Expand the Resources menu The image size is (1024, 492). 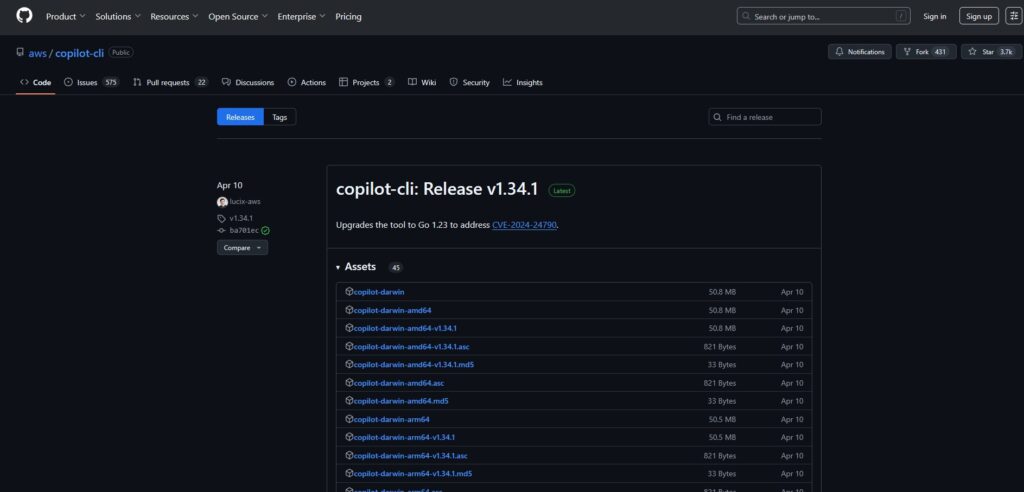tap(174, 16)
